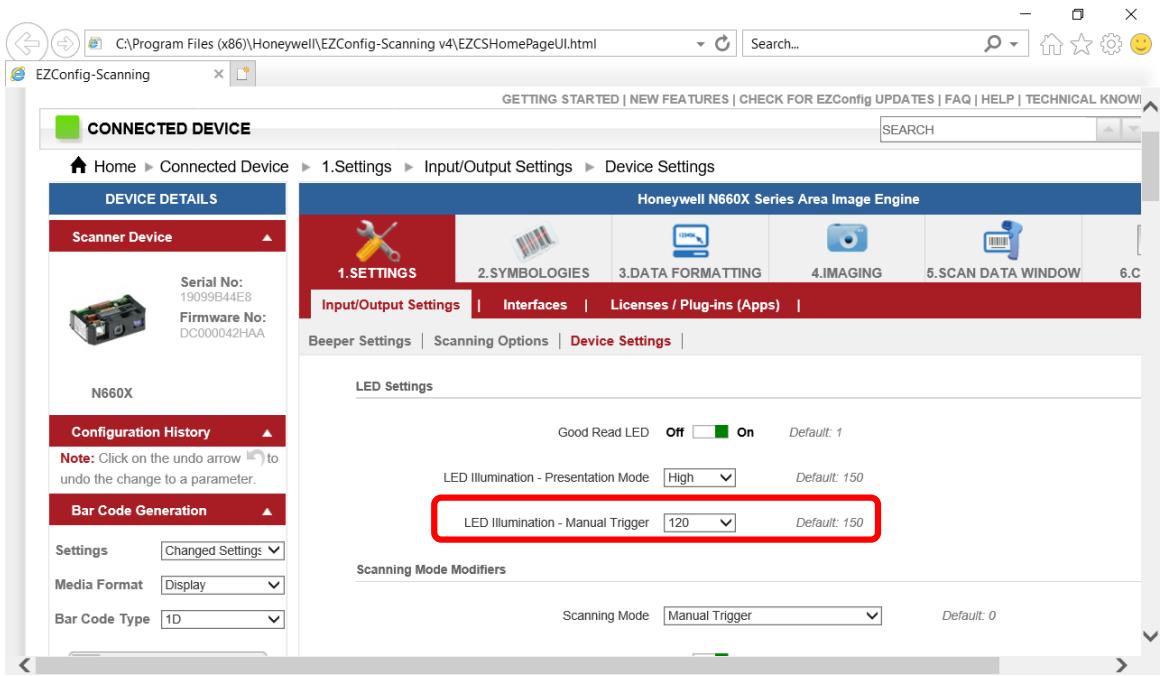Open the address bar history dropdown arrow

[x=700, y=44]
